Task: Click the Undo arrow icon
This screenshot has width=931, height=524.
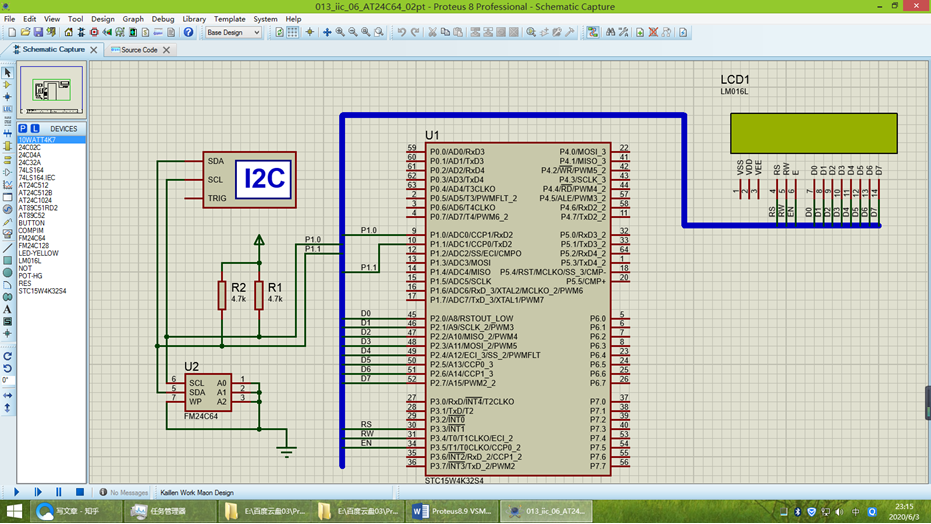Action: coord(401,33)
